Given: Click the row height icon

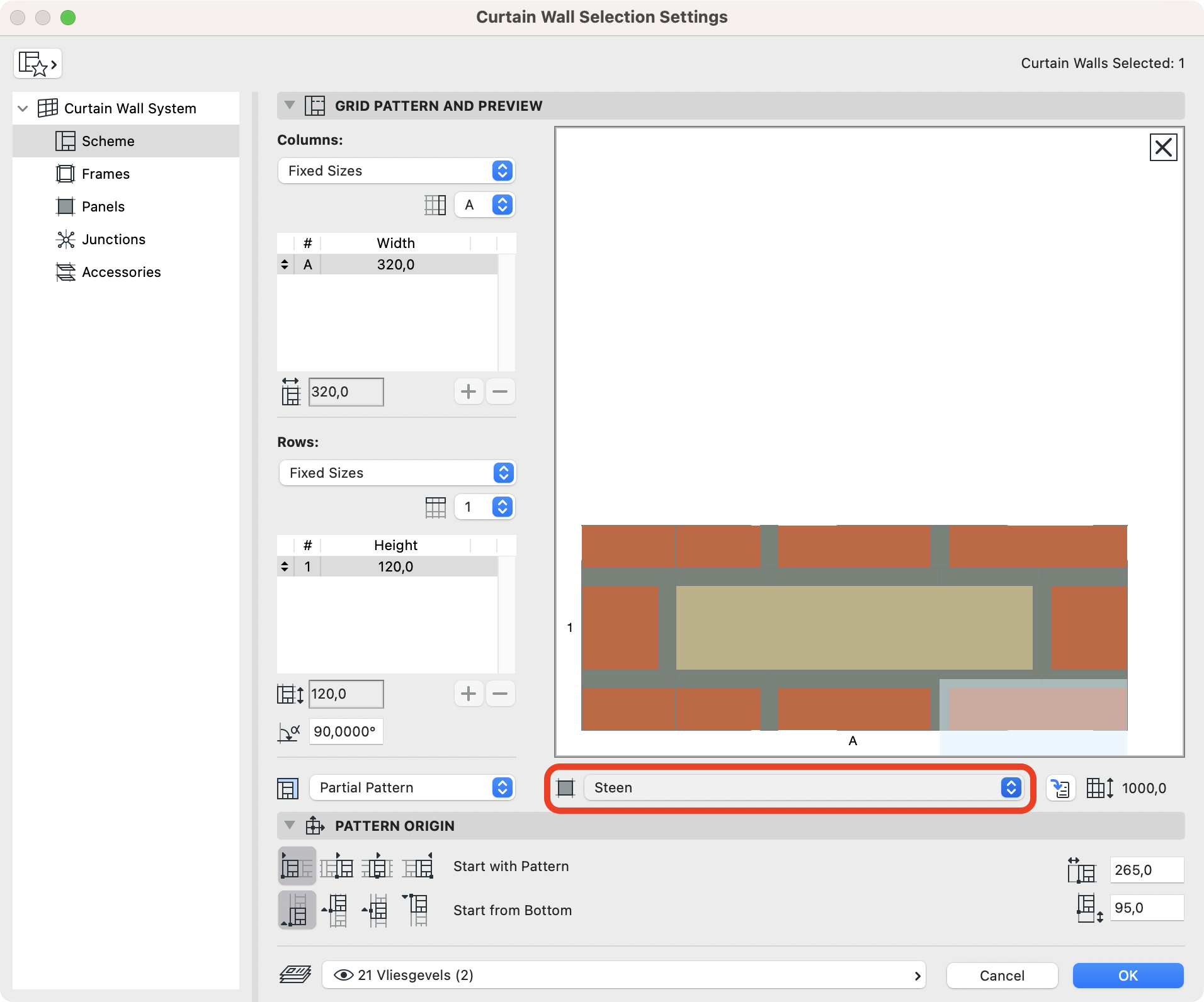Looking at the screenshot, I should [290, 694].
